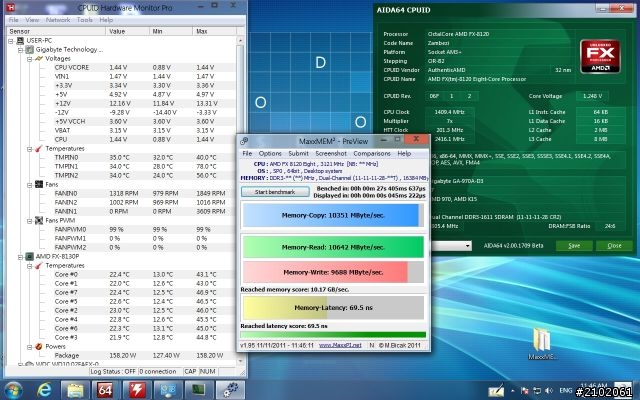Image resolution: width=640 pixels, height=400 pixels.
Task: Collapse Gigabyte Temperatures group
Action: click(29, 149)
